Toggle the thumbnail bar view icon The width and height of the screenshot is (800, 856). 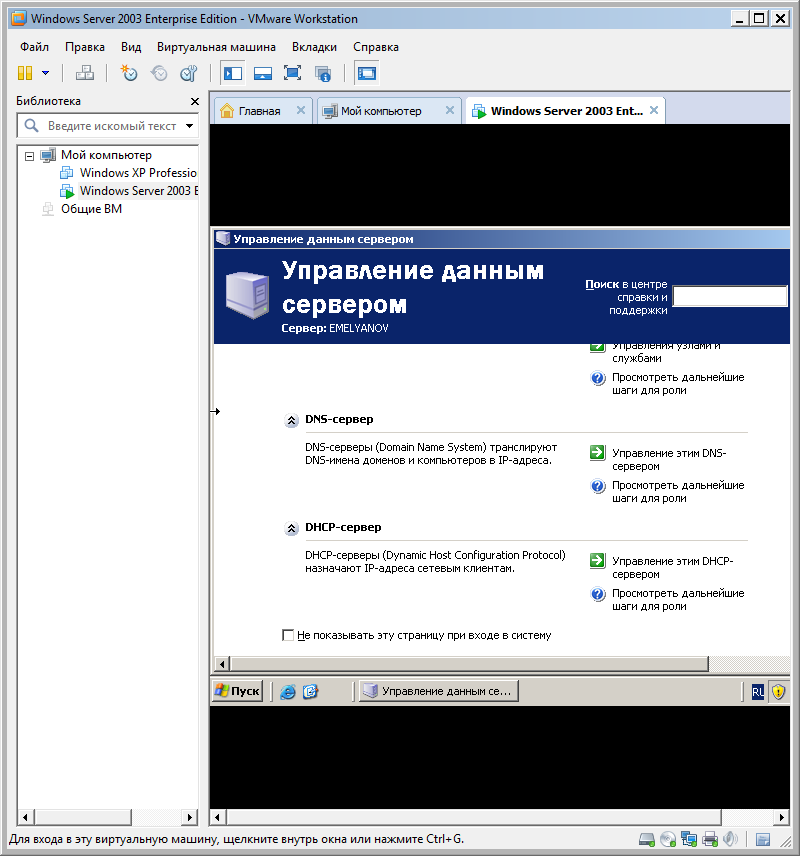pyautogui.click(x=263, y=73)
